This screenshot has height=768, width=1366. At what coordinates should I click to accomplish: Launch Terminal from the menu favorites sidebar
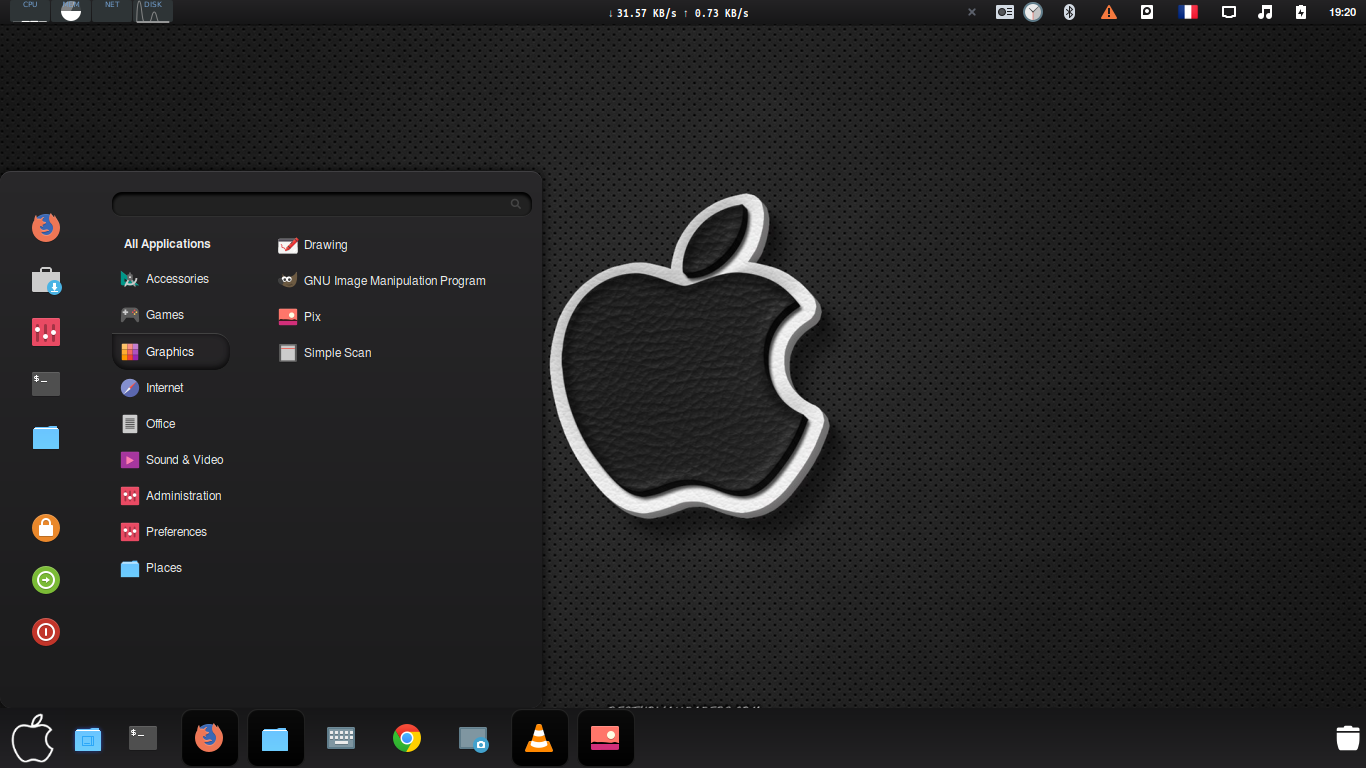(x=46, y=384)
